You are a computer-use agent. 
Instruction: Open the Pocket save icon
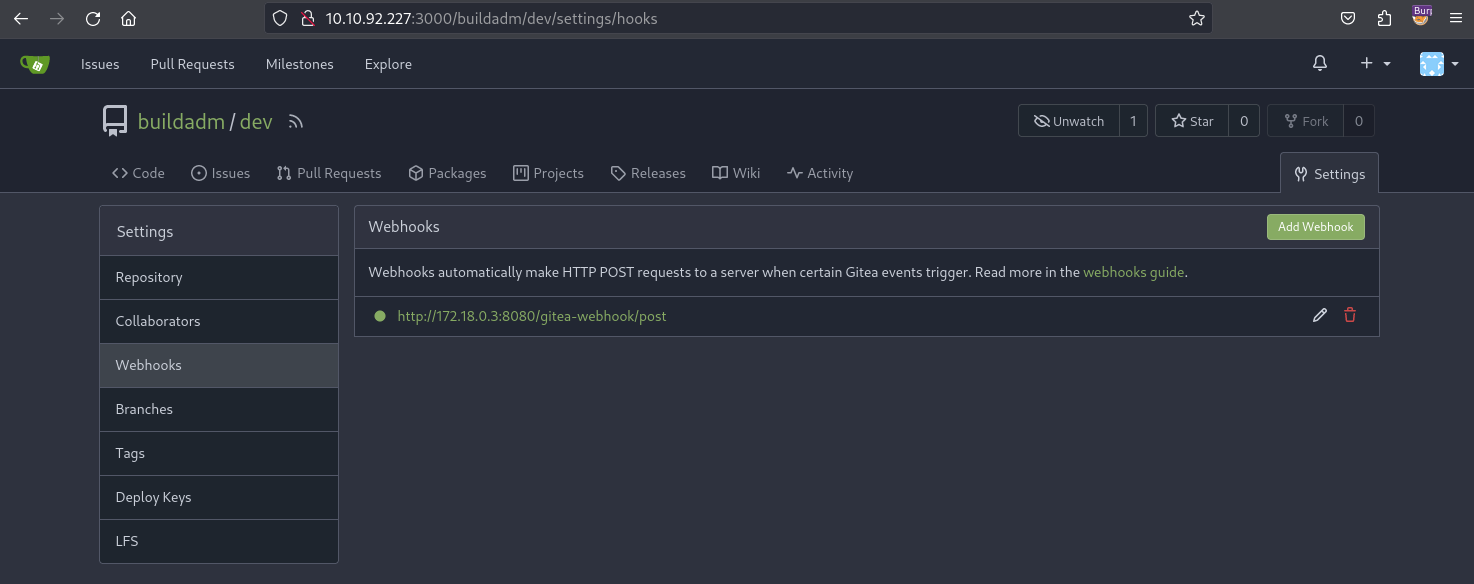pos(1348,18)
